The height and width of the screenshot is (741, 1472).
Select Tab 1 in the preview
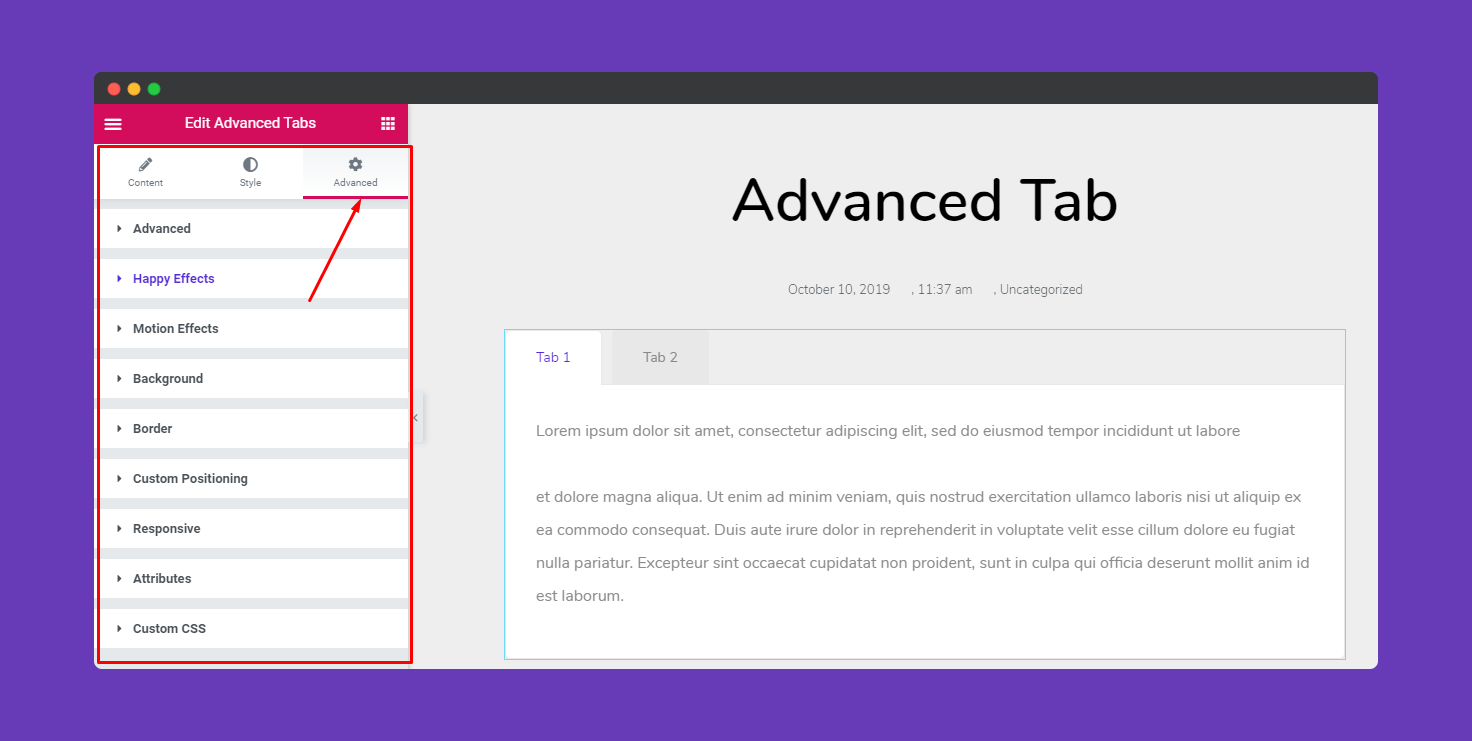tap(553, 357)
